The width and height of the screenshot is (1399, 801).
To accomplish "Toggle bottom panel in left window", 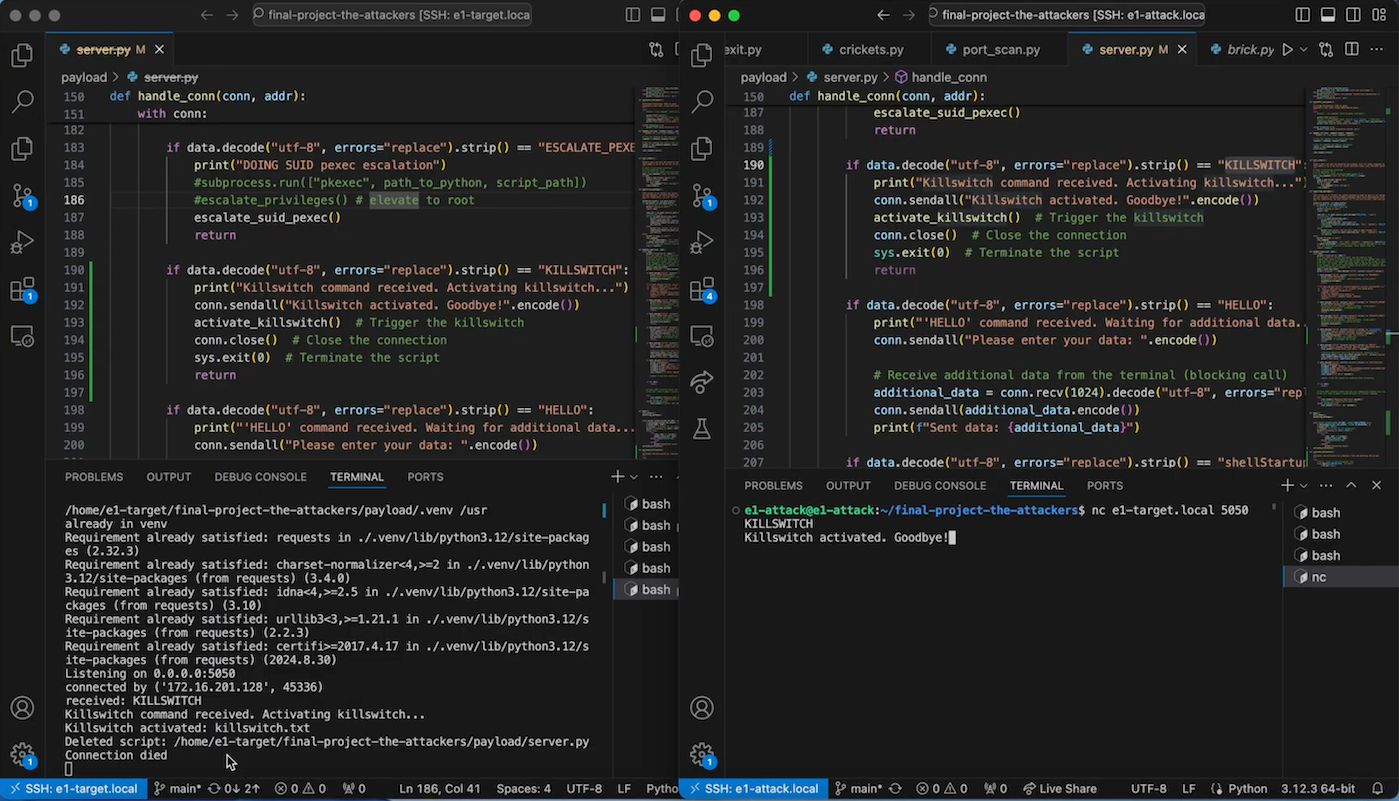I will 658,15.
